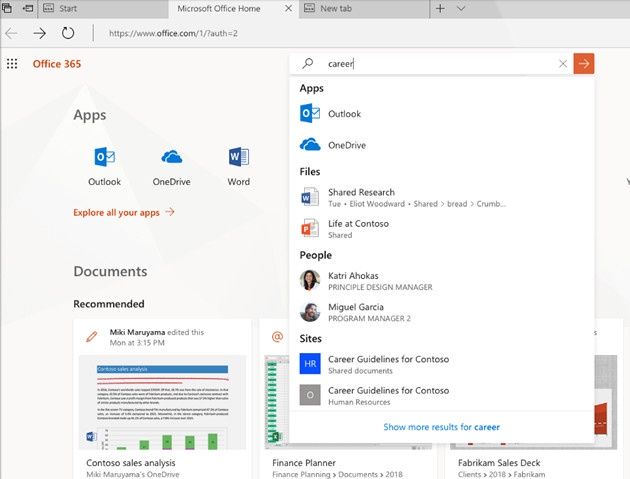Image resolution: width=630 pixels, height=479 pixels.
Task: Launch Word from the Apps section
Action: pos(239,166)
